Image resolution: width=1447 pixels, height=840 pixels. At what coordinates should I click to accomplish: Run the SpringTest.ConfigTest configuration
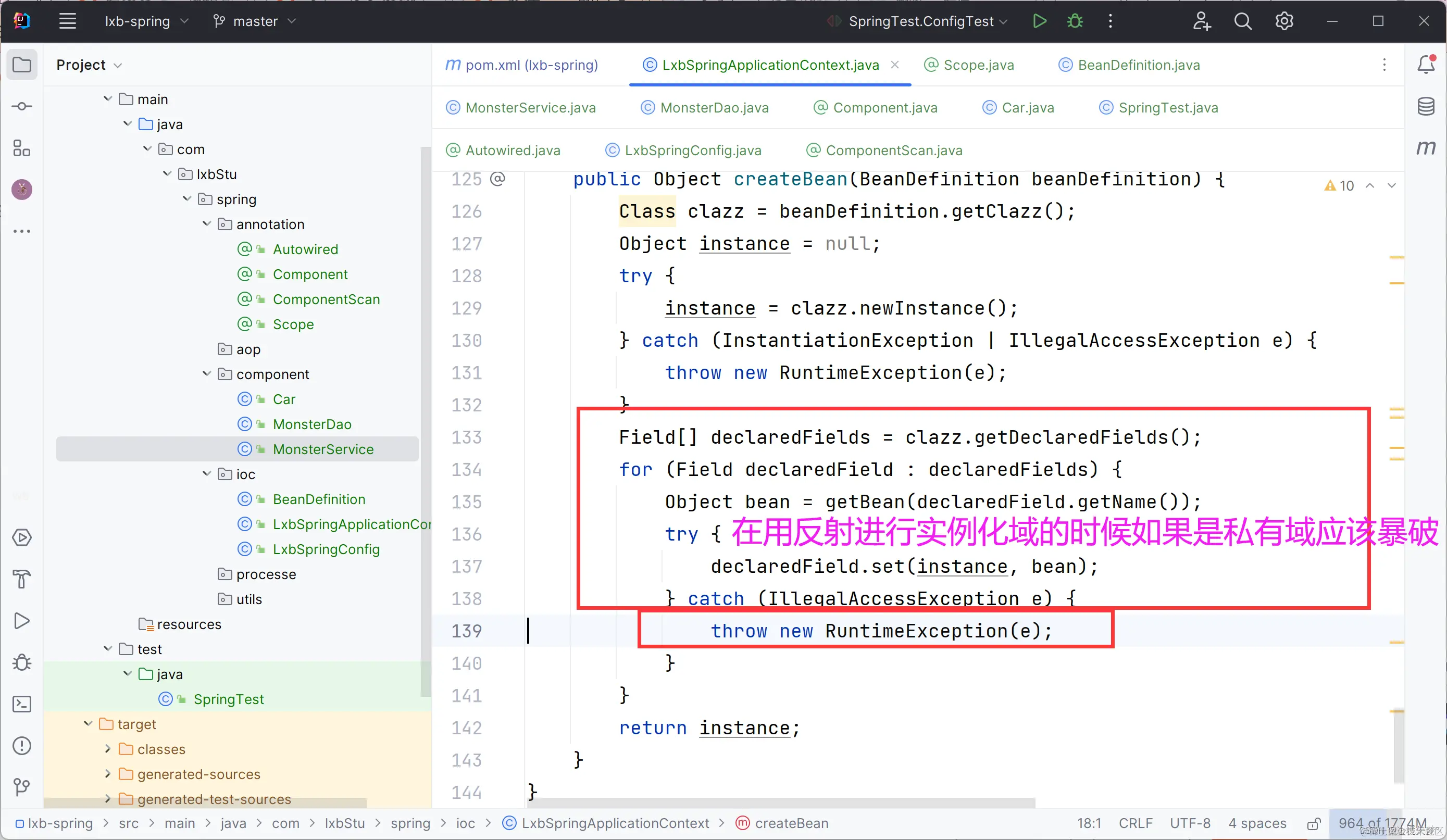(1039, 21)
